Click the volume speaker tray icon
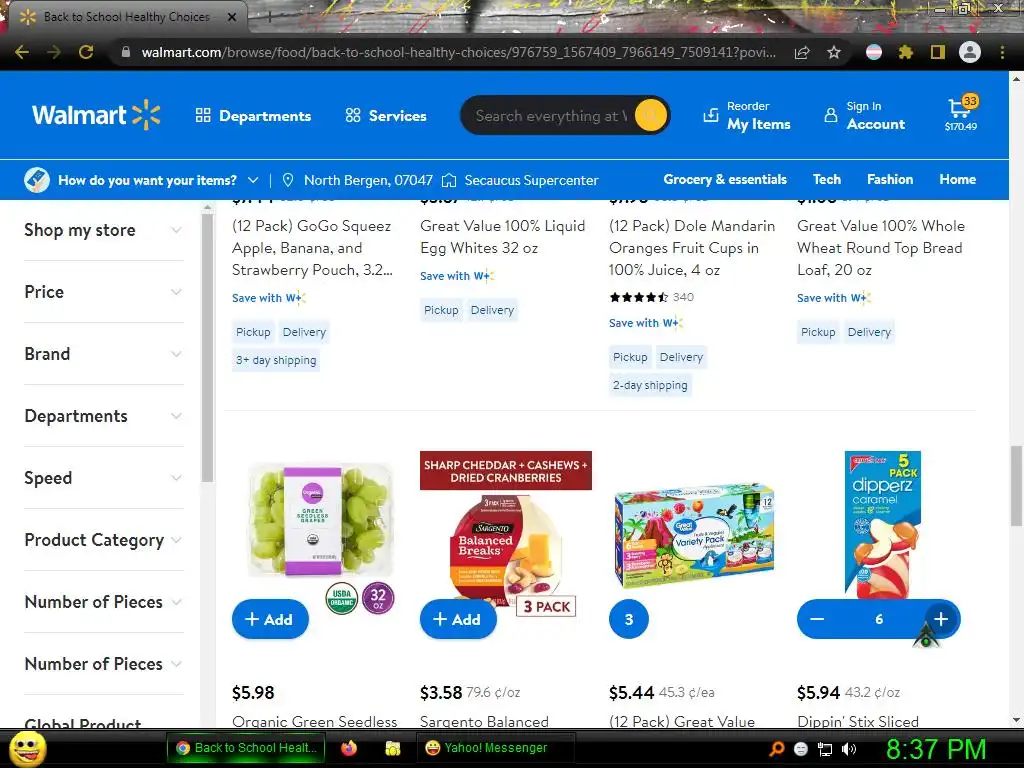 click(x=849, y=749)
